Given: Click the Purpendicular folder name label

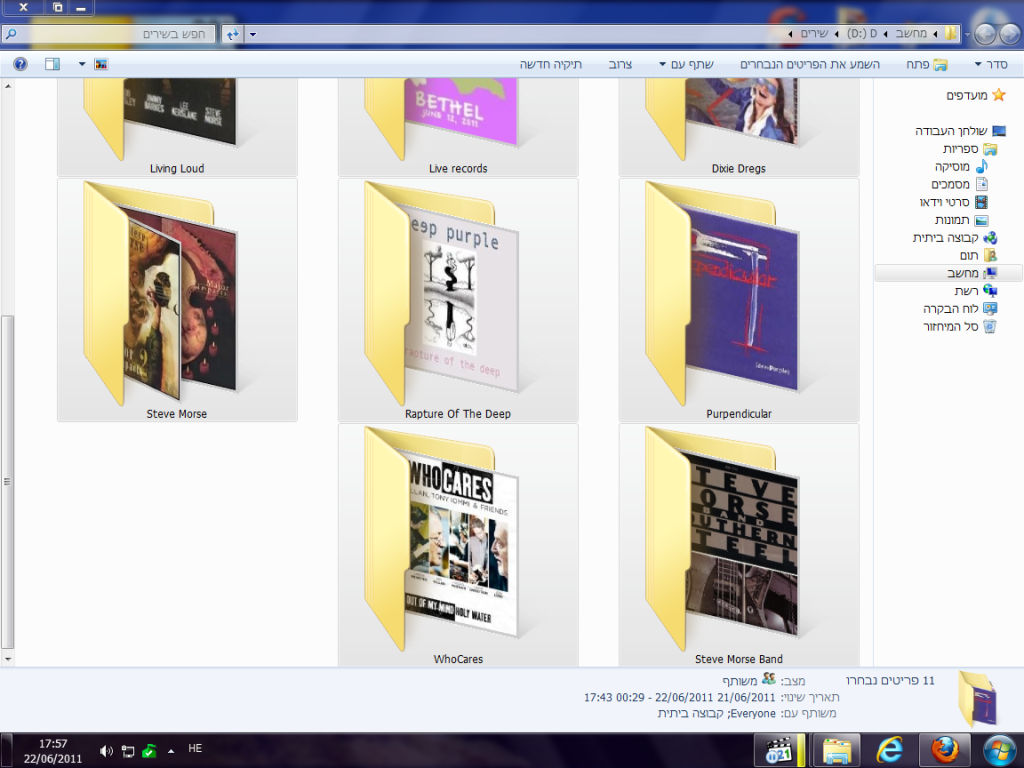Looking at the screenshot, I should click(x=739, y=414).
